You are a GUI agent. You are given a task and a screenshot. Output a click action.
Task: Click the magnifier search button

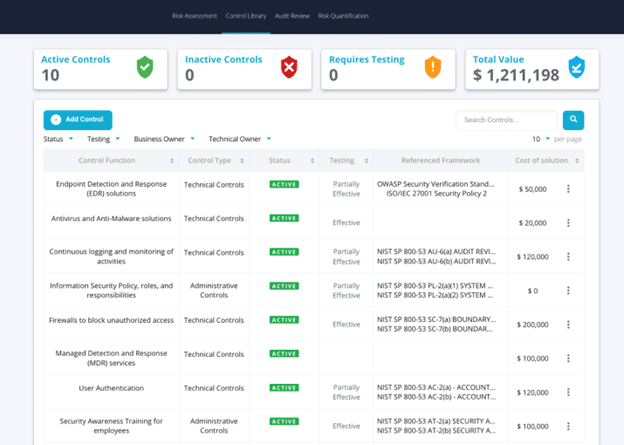(573, 120)
